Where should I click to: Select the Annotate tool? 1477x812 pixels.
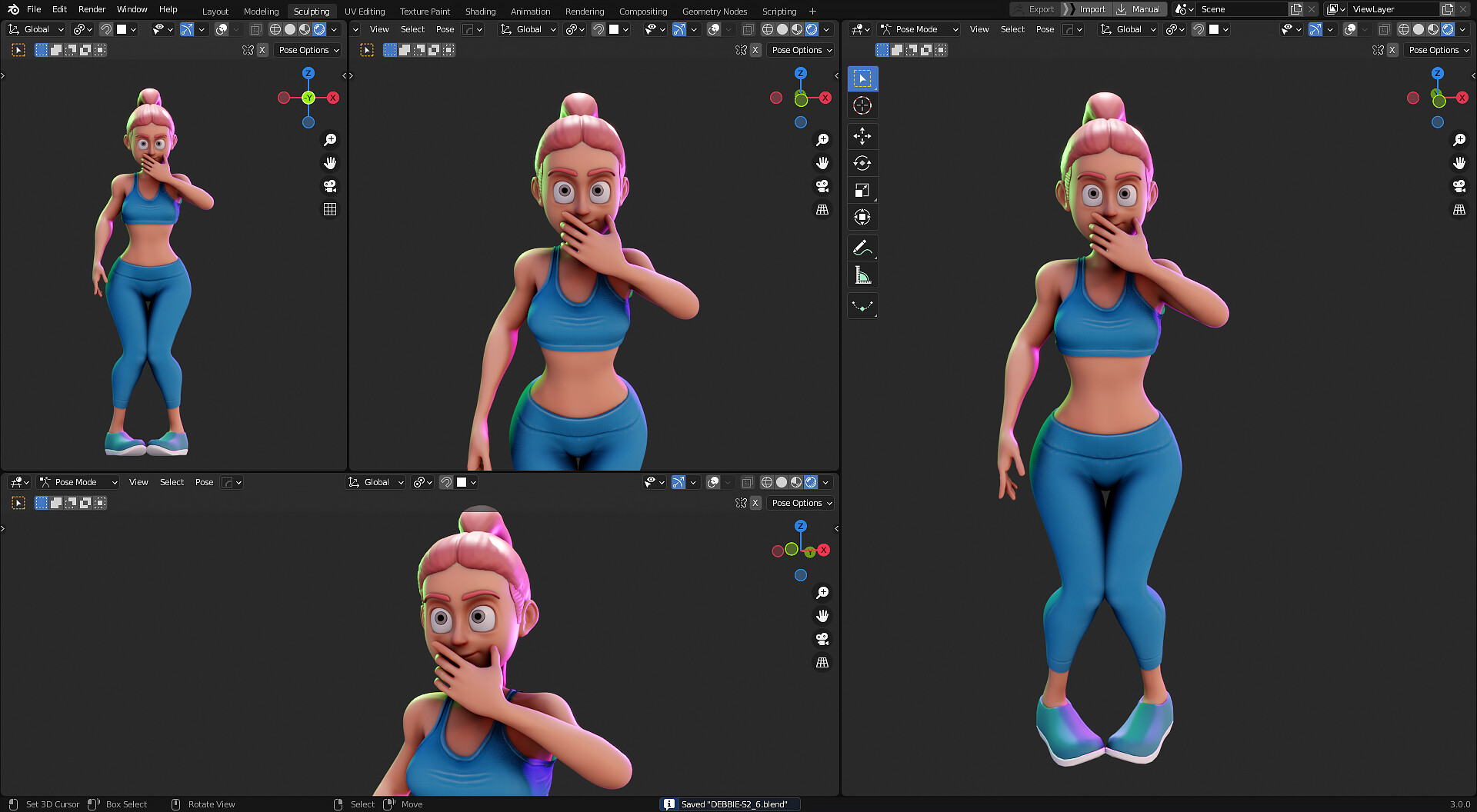[x=862, y=248]
